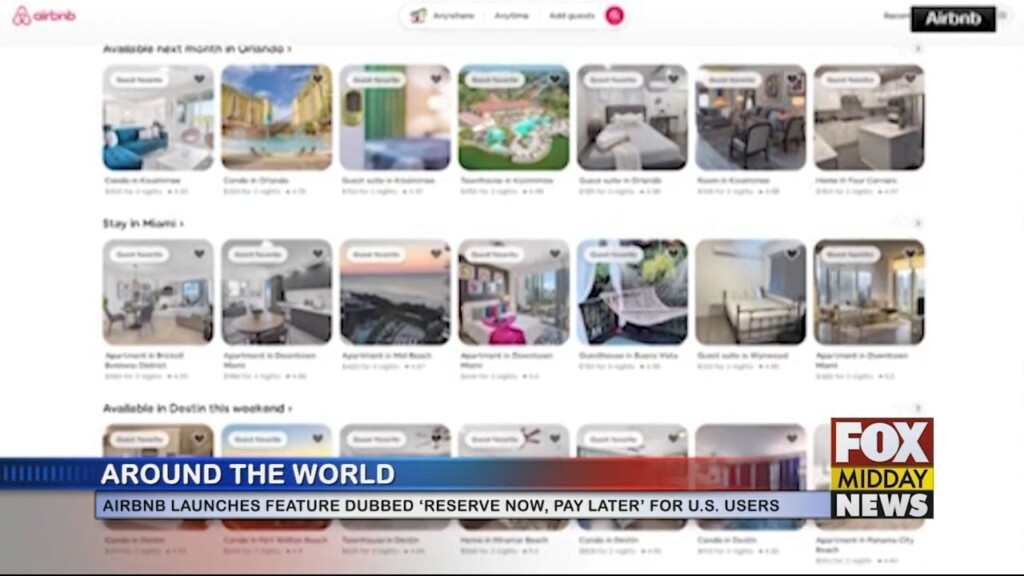Save Apartment in Brickell Business District via heart
The image size is (1024, 576).
(x=199, y=254)
